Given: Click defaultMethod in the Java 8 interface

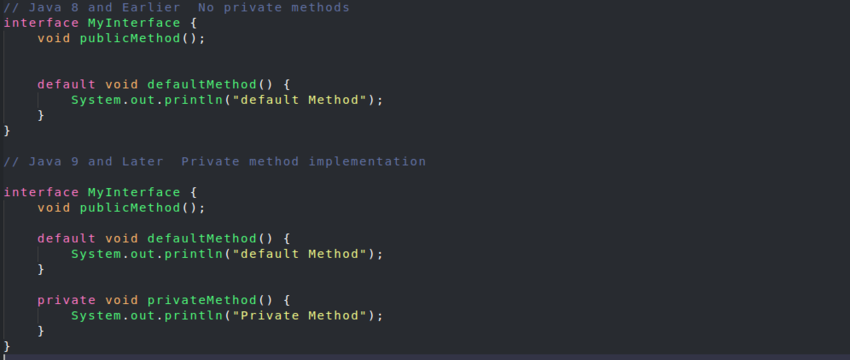Looking at the screenshot, I should point(202,85).
